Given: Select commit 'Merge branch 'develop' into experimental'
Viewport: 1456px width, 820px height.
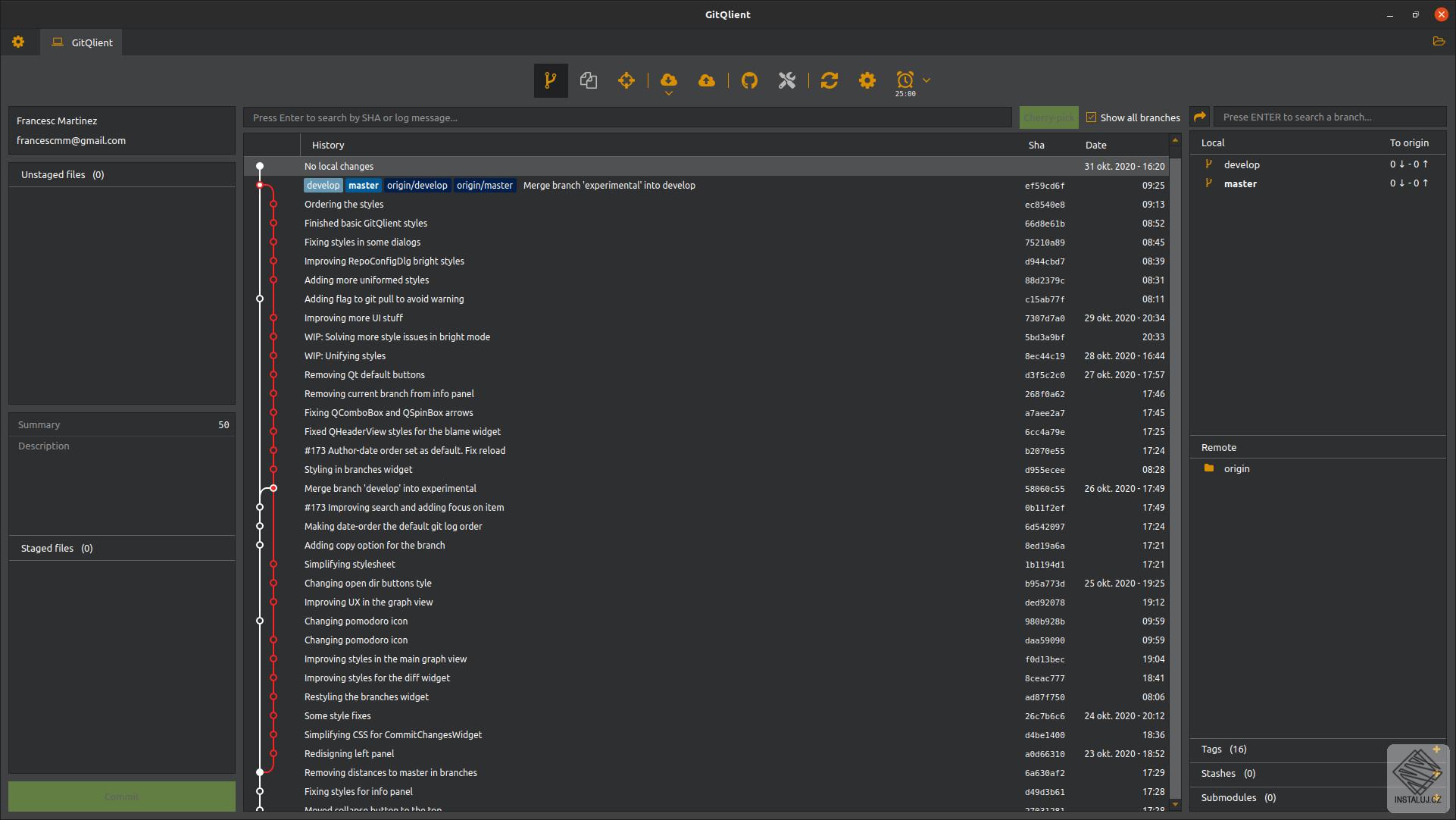Looking at the screenshot, I should click(x=706, y=488).
